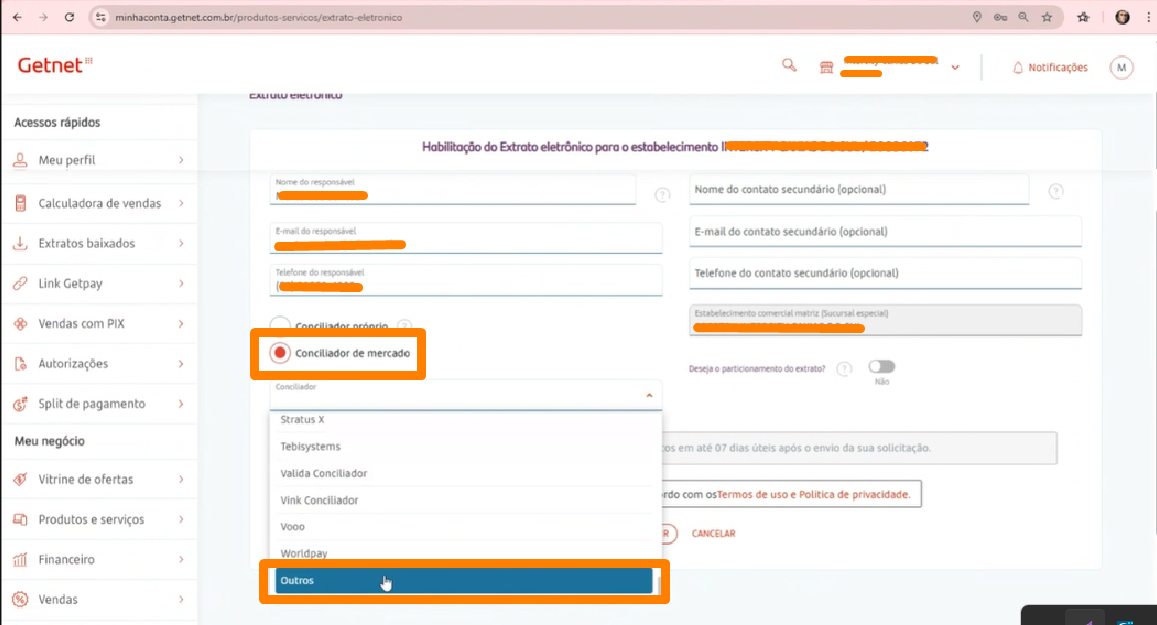Click the Link Getpay chain icon
The image size is (1157, 625).
click(x=21, y=283)
